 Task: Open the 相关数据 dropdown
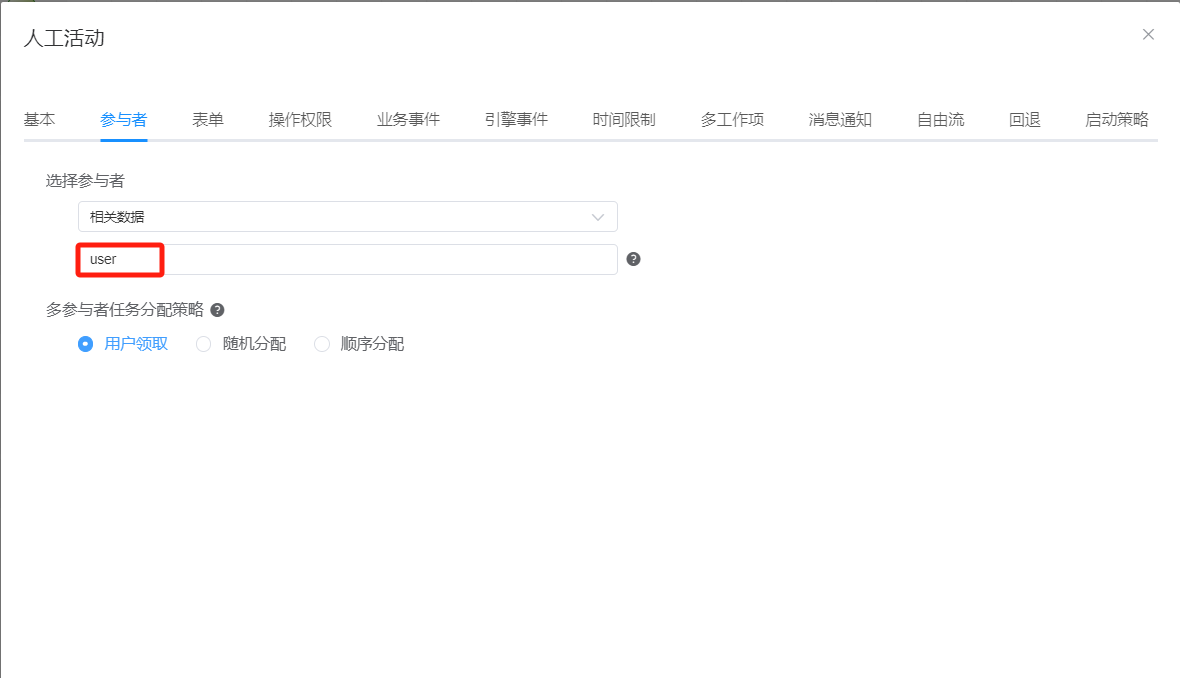tap(347, 216)
